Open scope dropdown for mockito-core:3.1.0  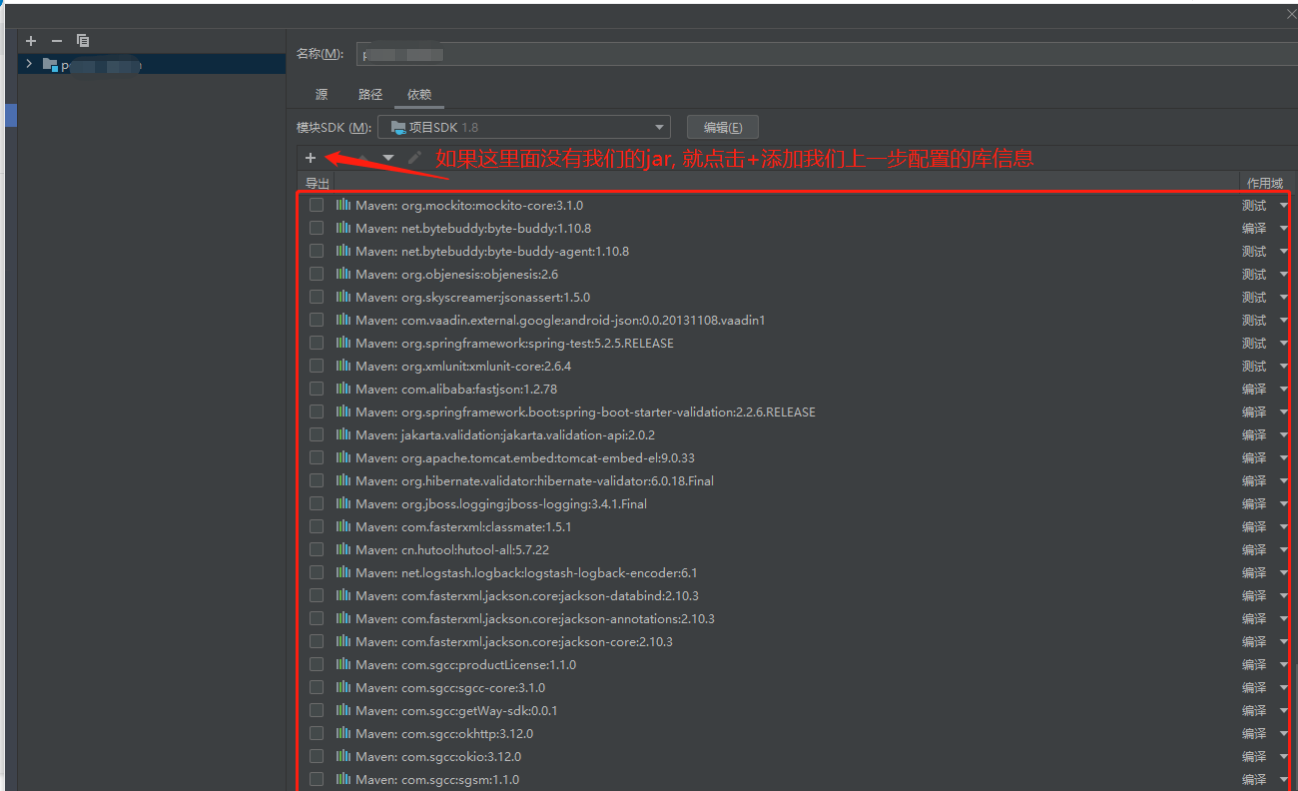pyautogui.click(x=1283, y=205)
